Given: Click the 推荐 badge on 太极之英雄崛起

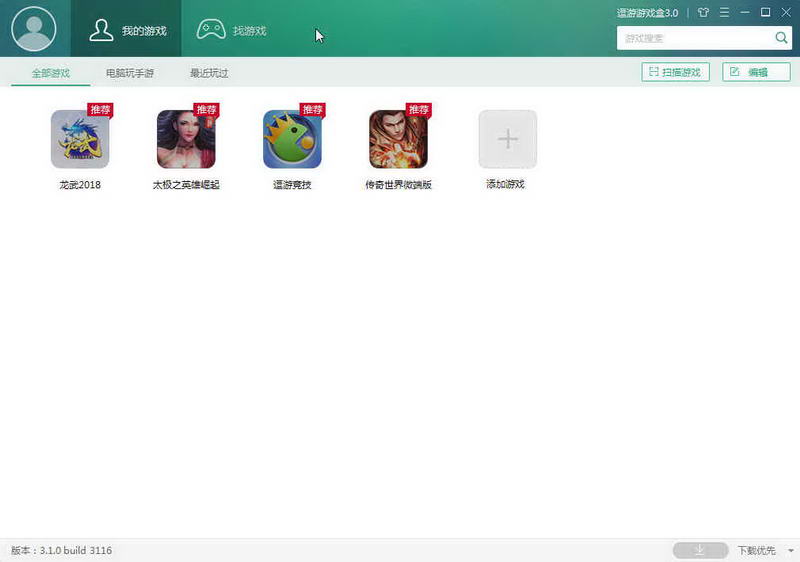Looking at the screenshot, I should coord(206,110).
